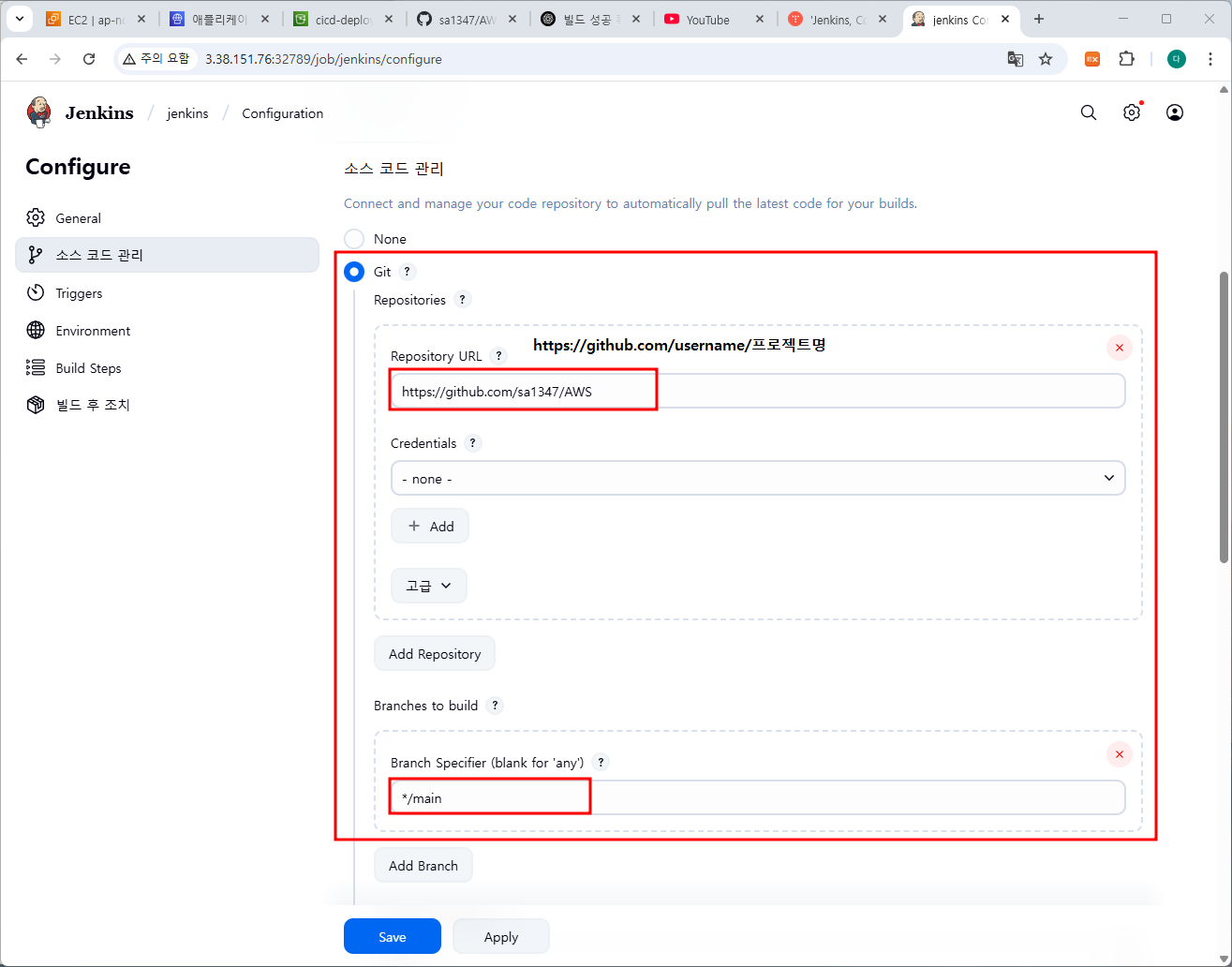The image size is (1232, 967).
Task: Select the None source control radio button
Action: point(354,239)
